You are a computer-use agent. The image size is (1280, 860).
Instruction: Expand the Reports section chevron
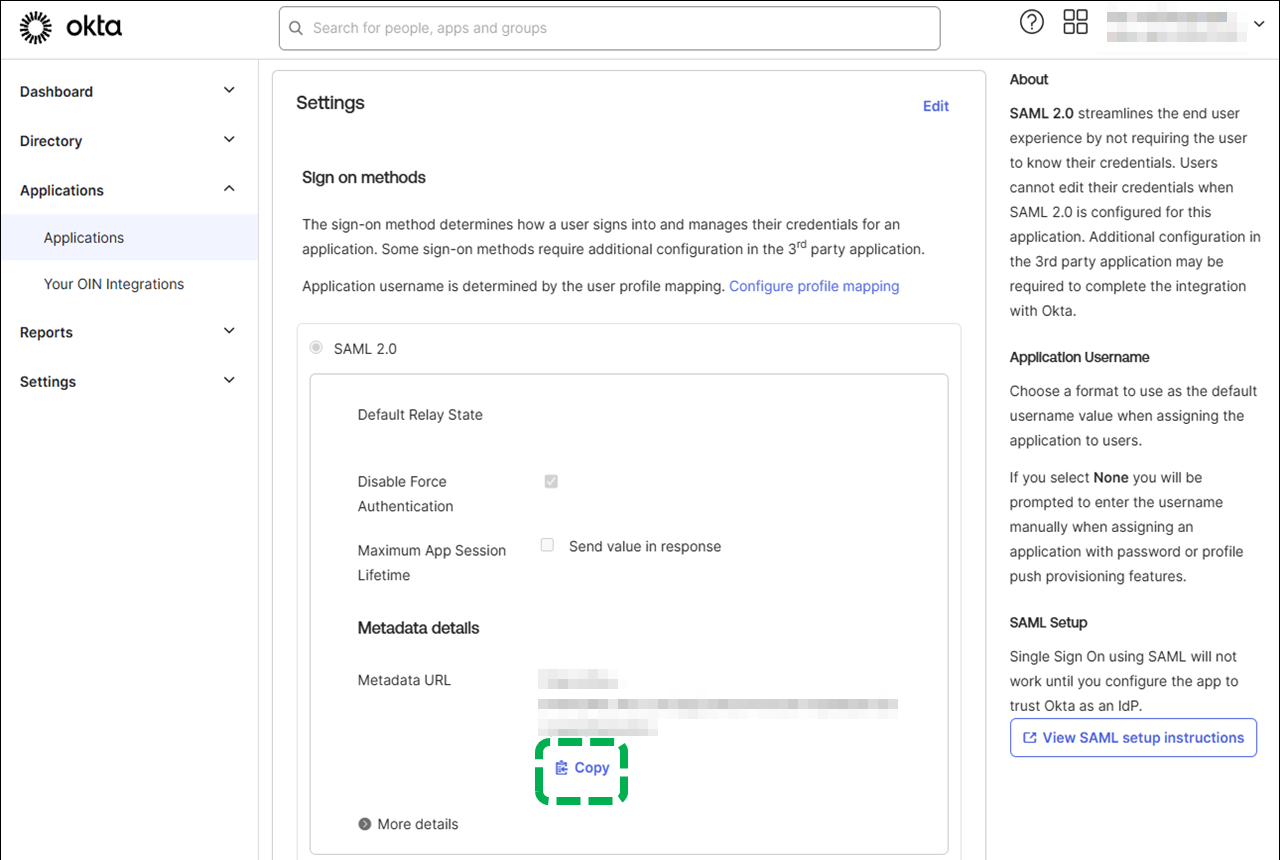(229, 331)
